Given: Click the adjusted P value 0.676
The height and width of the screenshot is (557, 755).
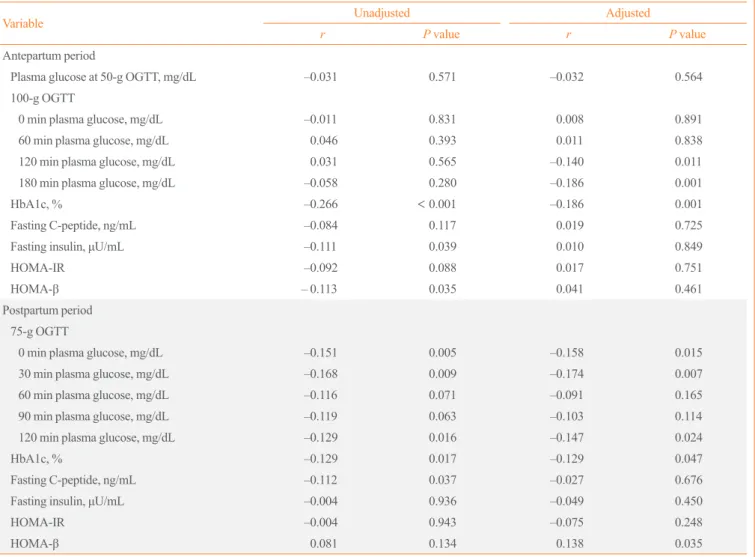Looking at the screenshot, I should [689, 480].
